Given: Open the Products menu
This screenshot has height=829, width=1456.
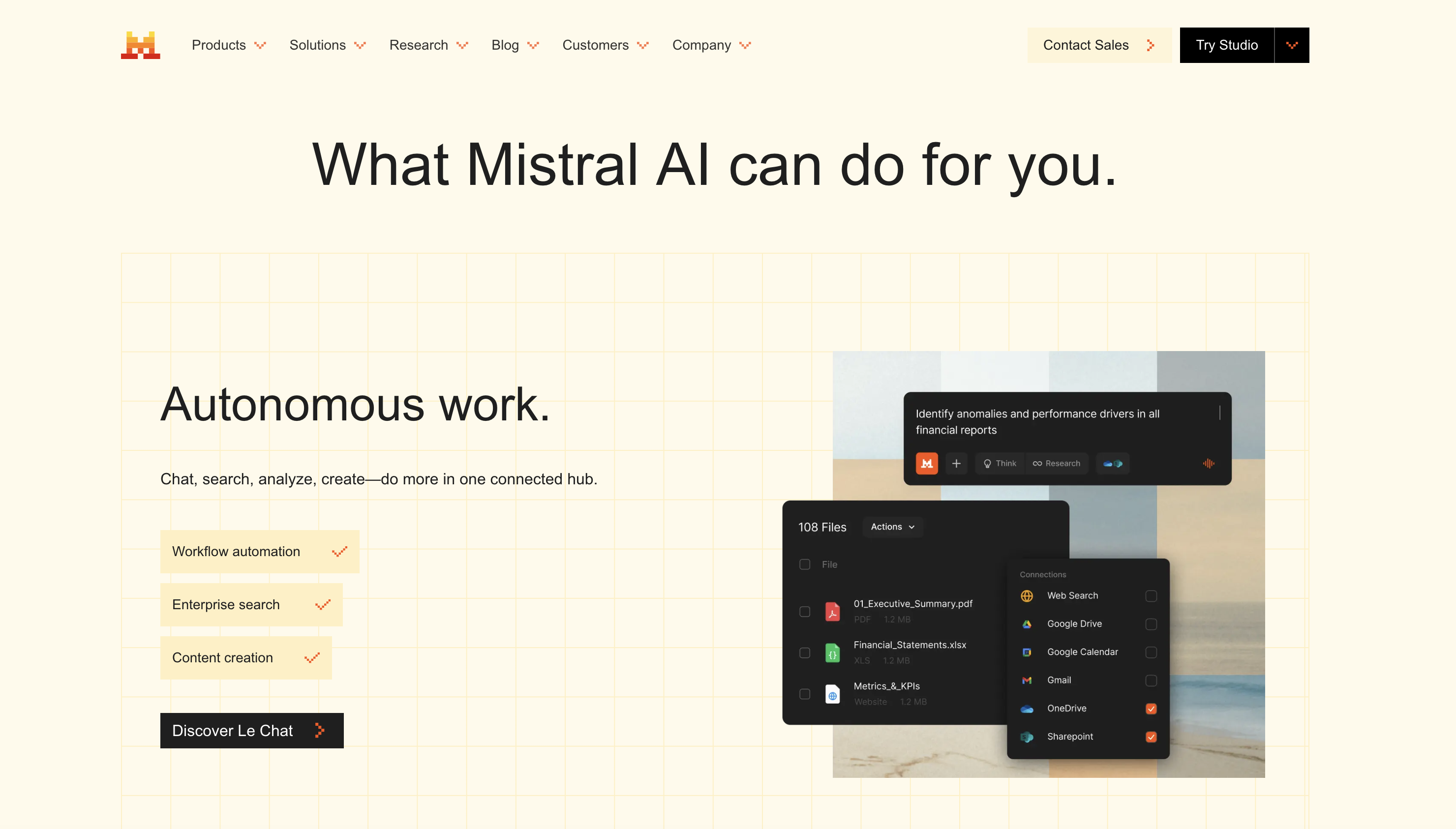Looking at the screenshot, I should pos(228,45).
